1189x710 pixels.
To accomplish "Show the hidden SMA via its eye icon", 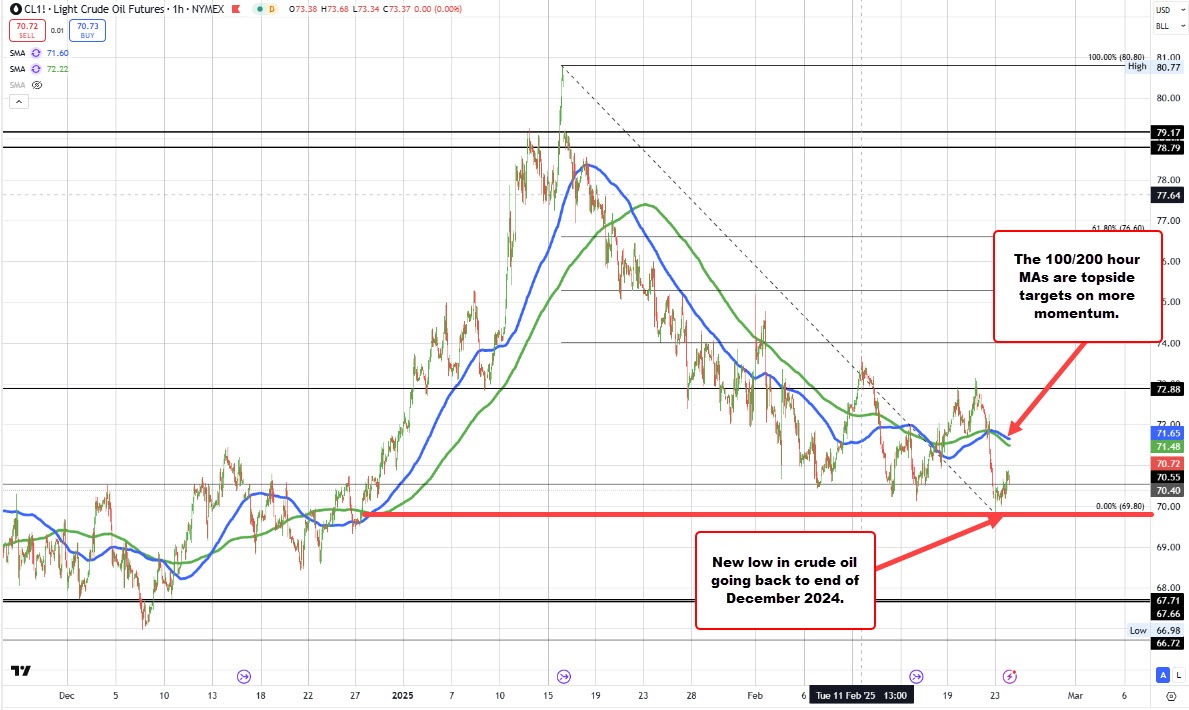I will 36,85.
